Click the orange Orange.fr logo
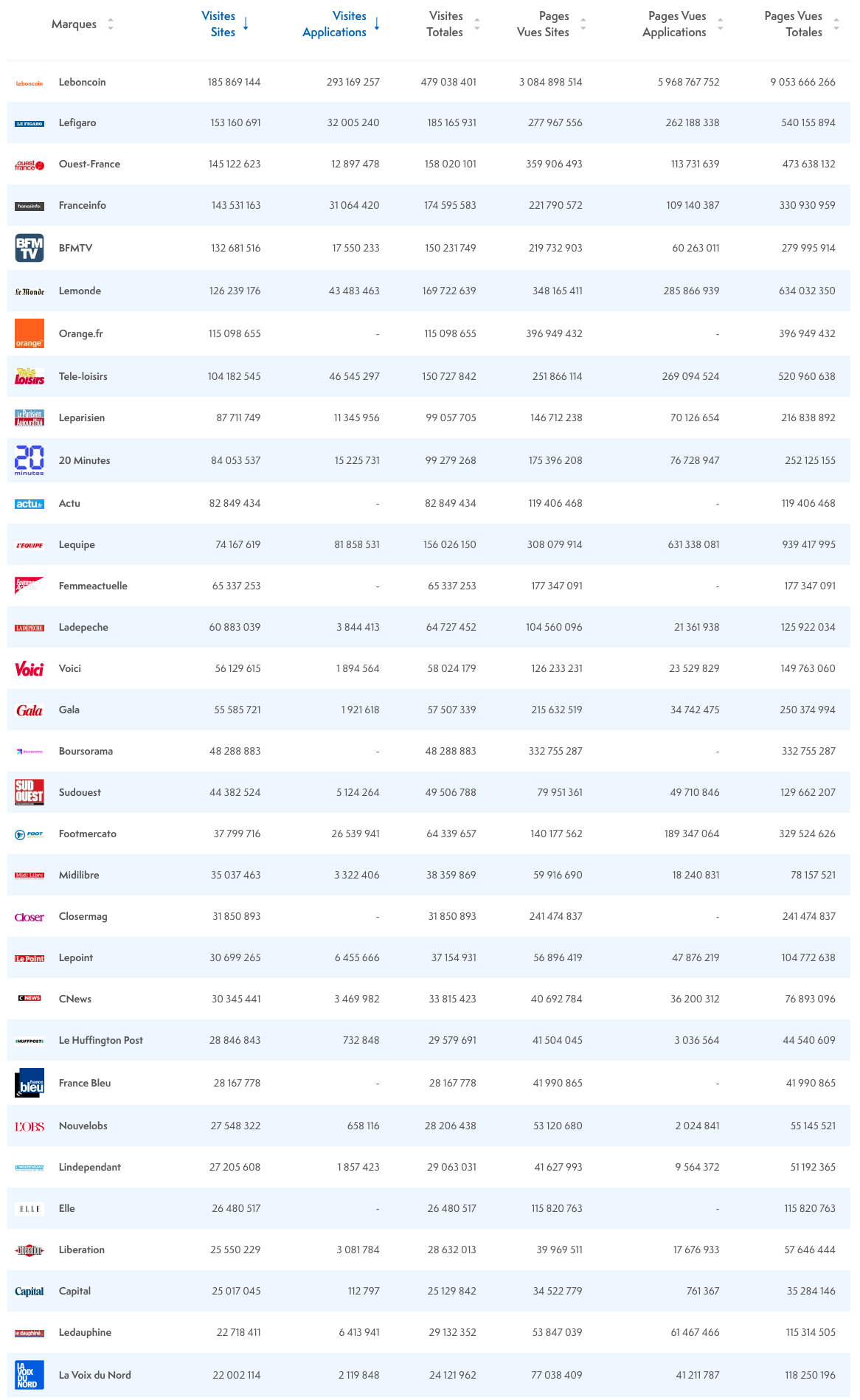The image size is (860, 1400). pyautogui.click(x=30, y=333)
